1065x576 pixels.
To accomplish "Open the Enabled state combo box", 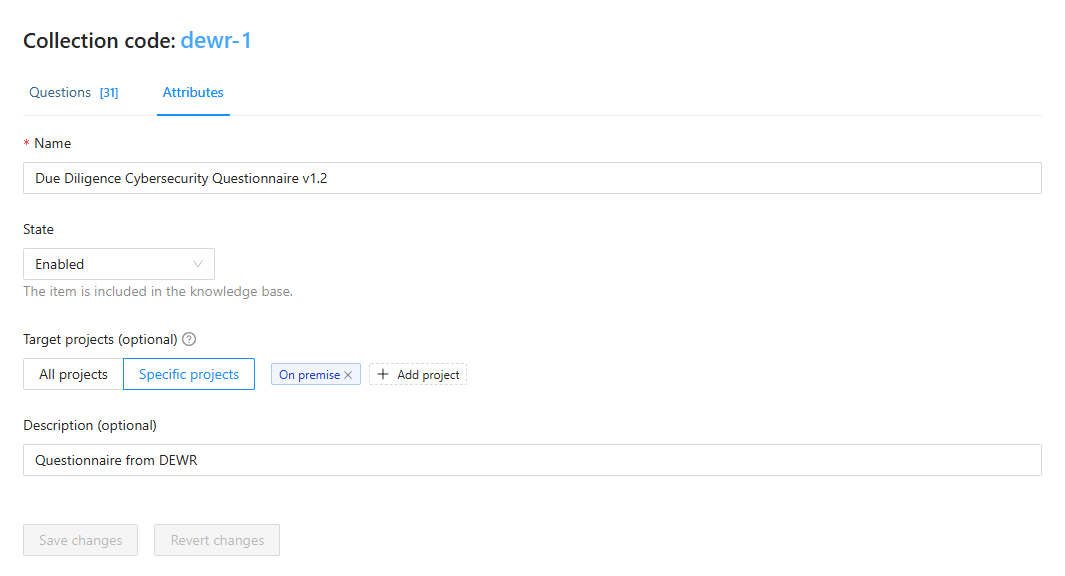I will tap(110, 264).
